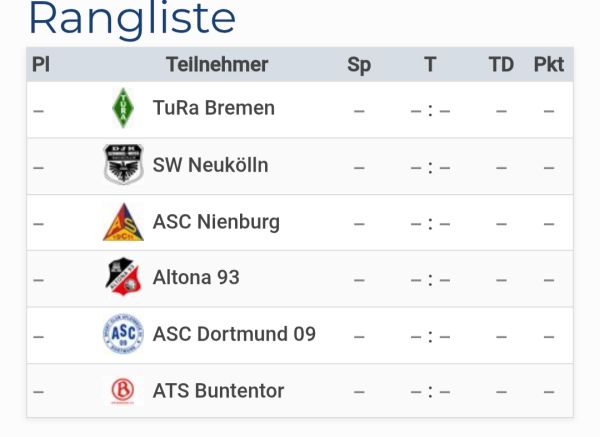Click the ATS Buntentor red B logo
This screenshot has height=437, width=600.
tap(122, 391)
